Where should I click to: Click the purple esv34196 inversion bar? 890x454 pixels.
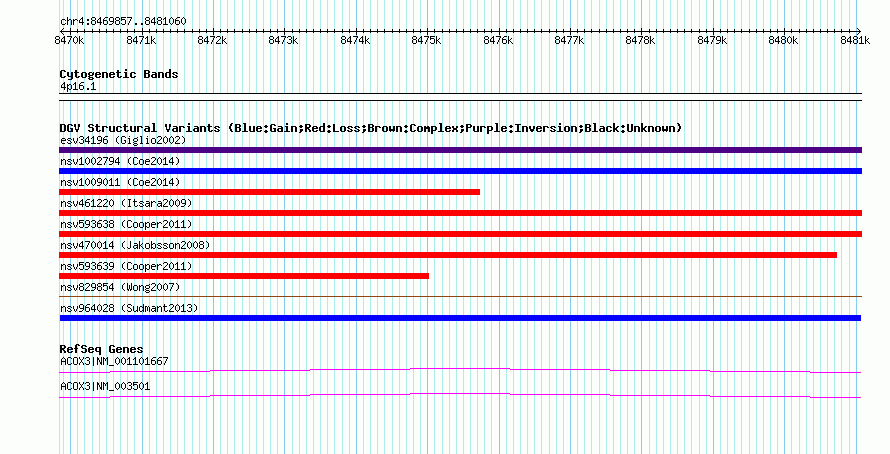point(460,150)
